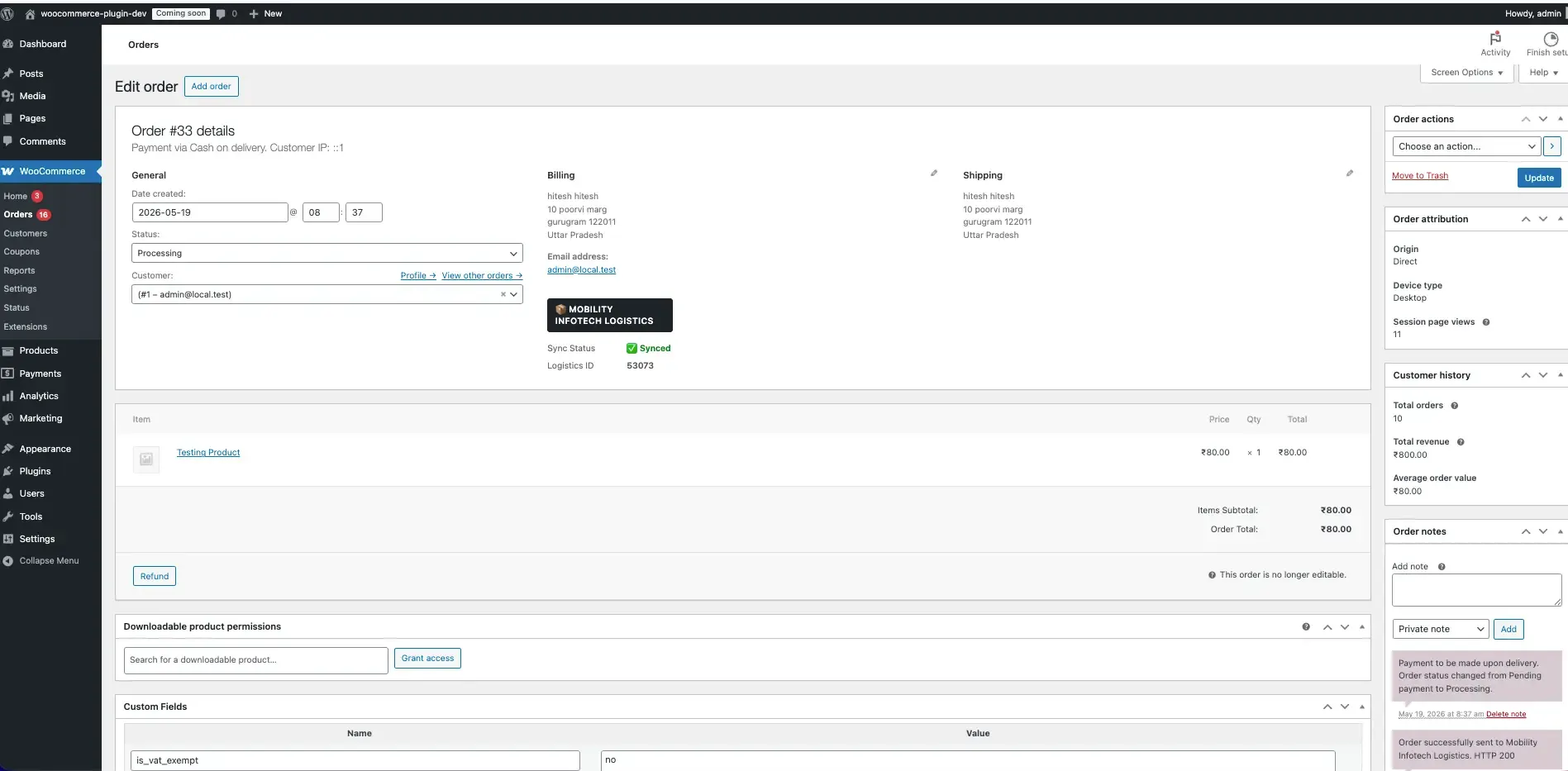Click the Update button

point(1539,178)
